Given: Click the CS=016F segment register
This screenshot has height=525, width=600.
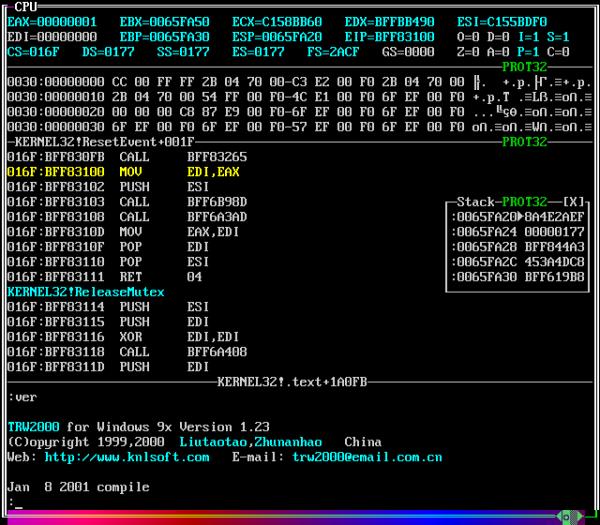Looking at the screenshot, I should click(33, 52).
